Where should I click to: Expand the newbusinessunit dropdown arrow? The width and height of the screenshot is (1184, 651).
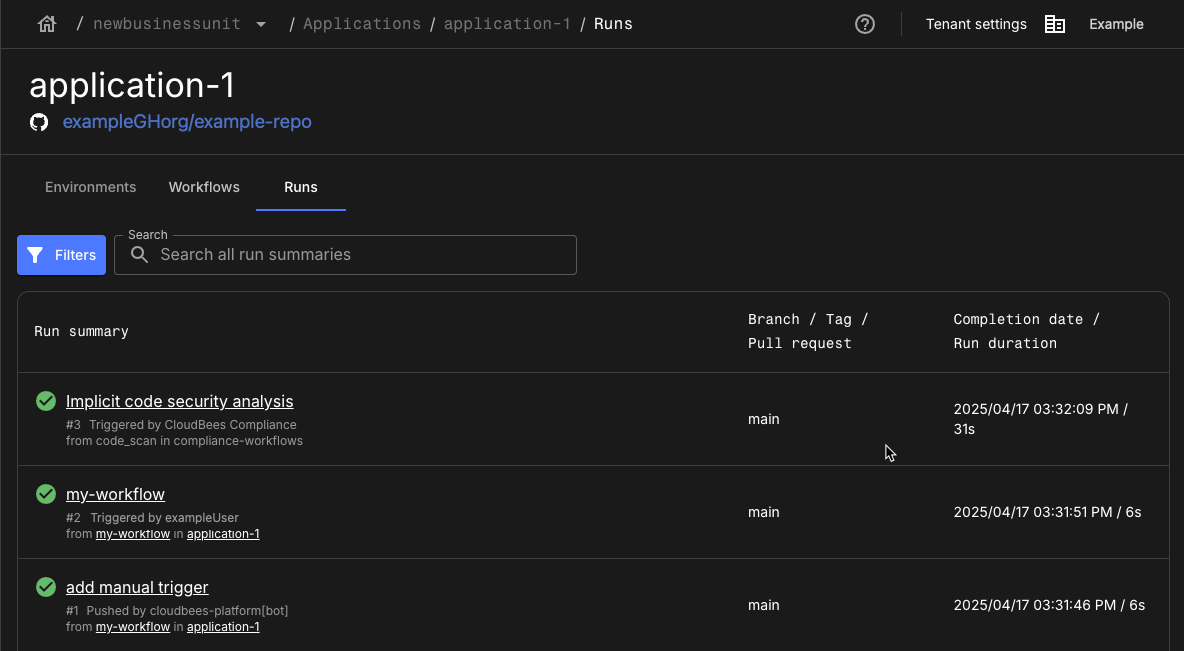261,24
